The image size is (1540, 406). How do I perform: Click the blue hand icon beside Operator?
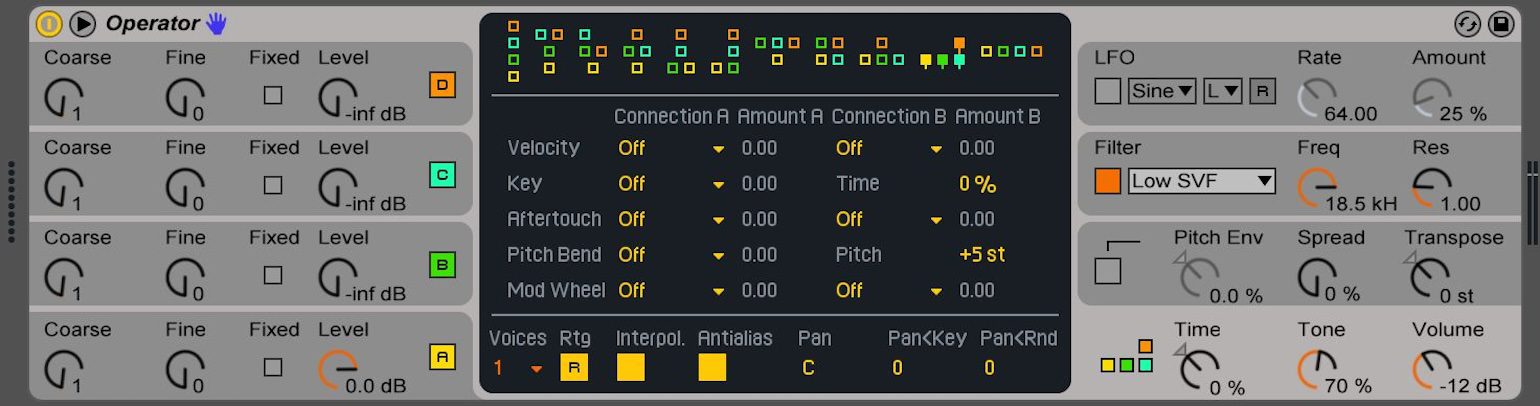click(x=216, y=23)
